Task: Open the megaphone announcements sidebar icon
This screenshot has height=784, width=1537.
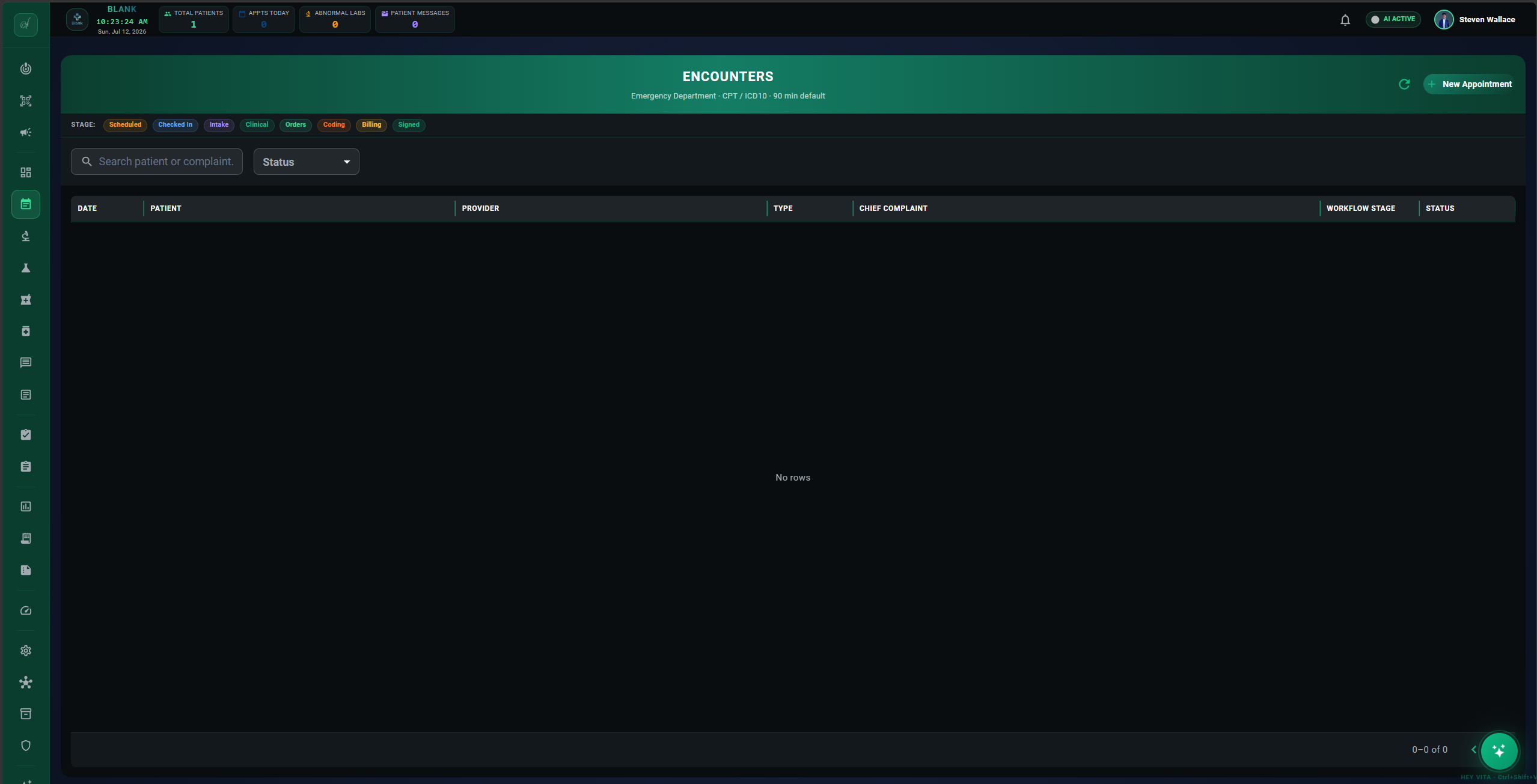Action: click(x=25, y=132)
